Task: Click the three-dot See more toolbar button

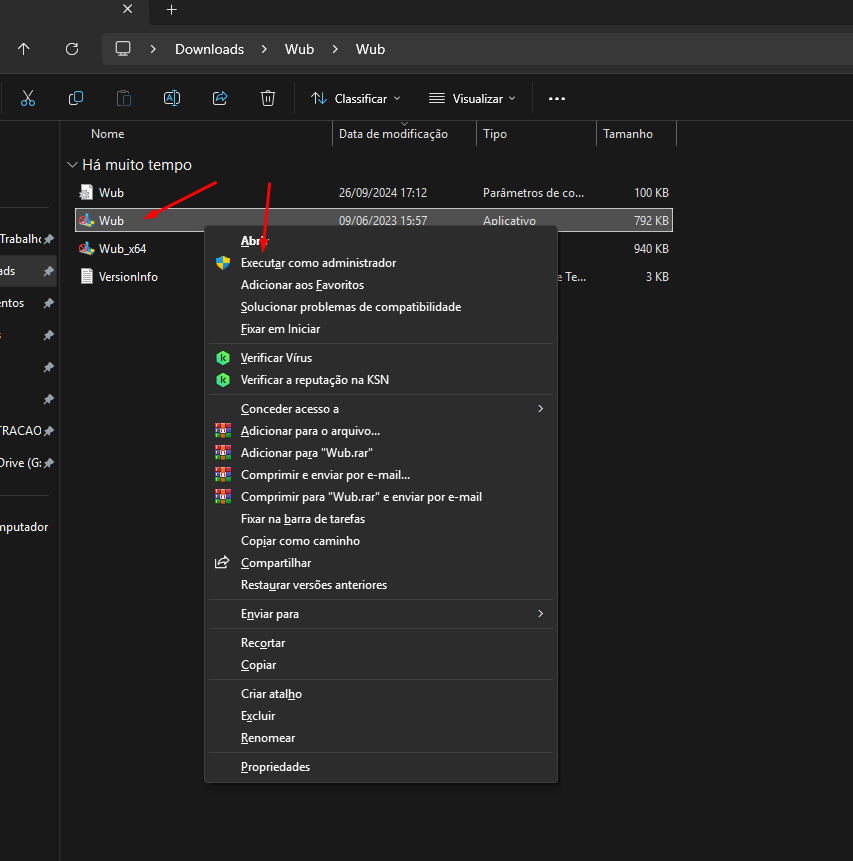Action: (557, 98)
